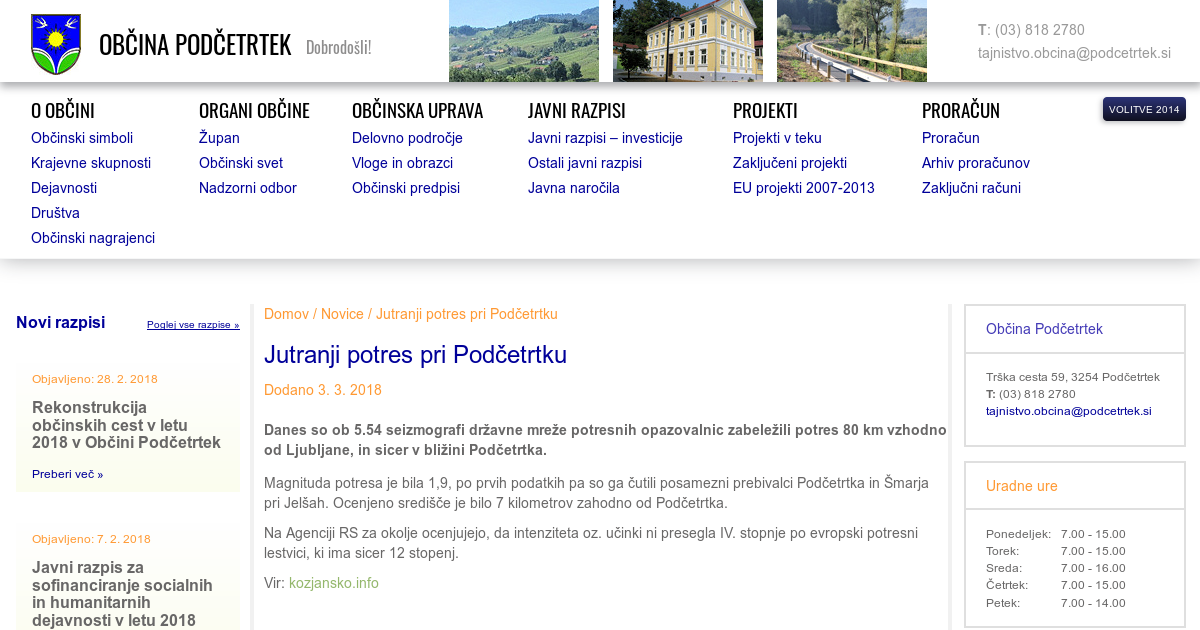The image size is (1200, 630).
Task: Go to Župan page
Action: pos(219,138)
